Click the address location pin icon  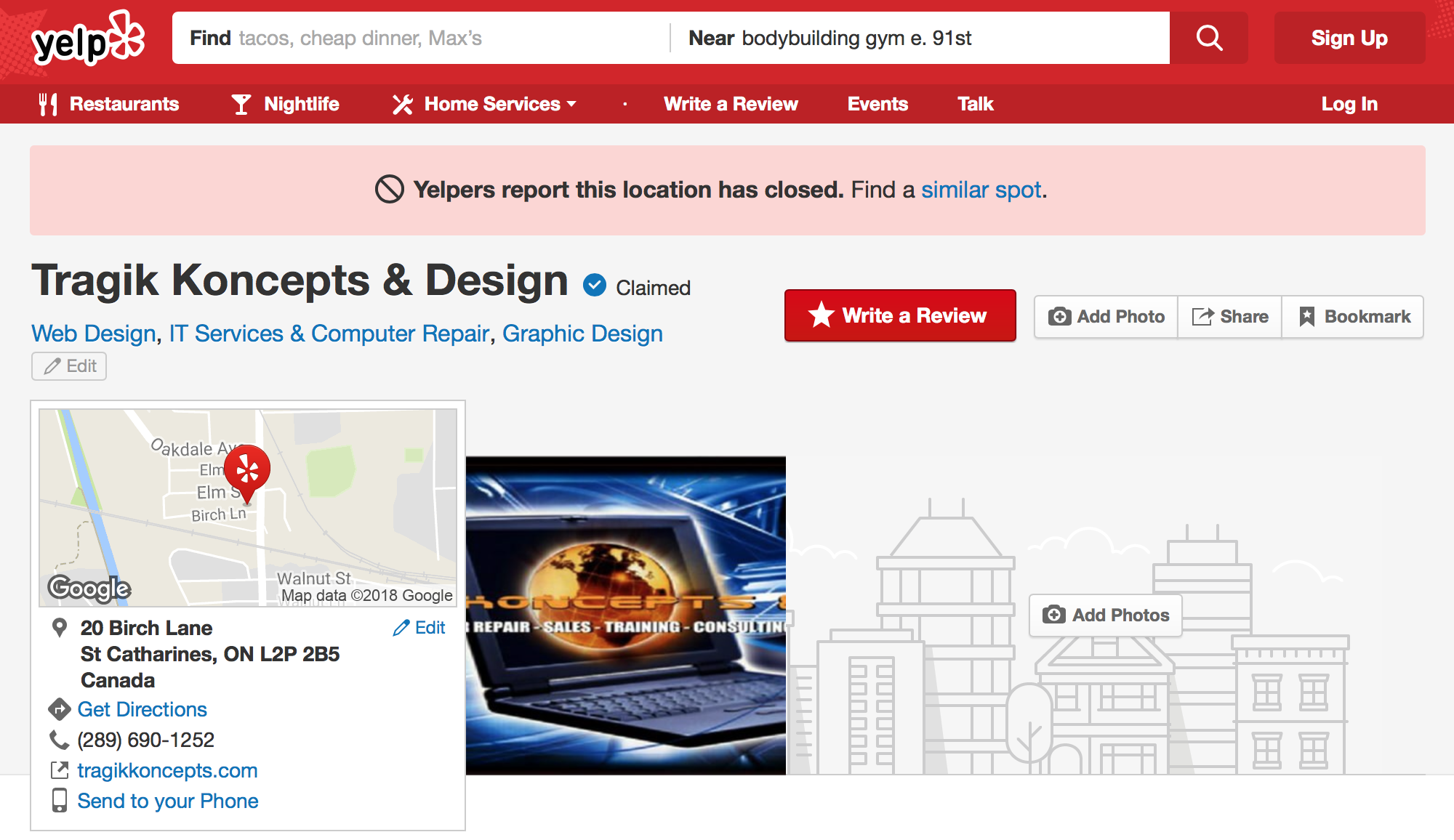(x=60, y=628)
